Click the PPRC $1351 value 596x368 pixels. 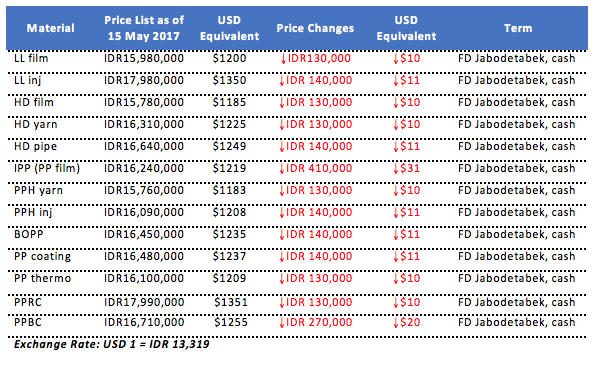tap(231, 302)
